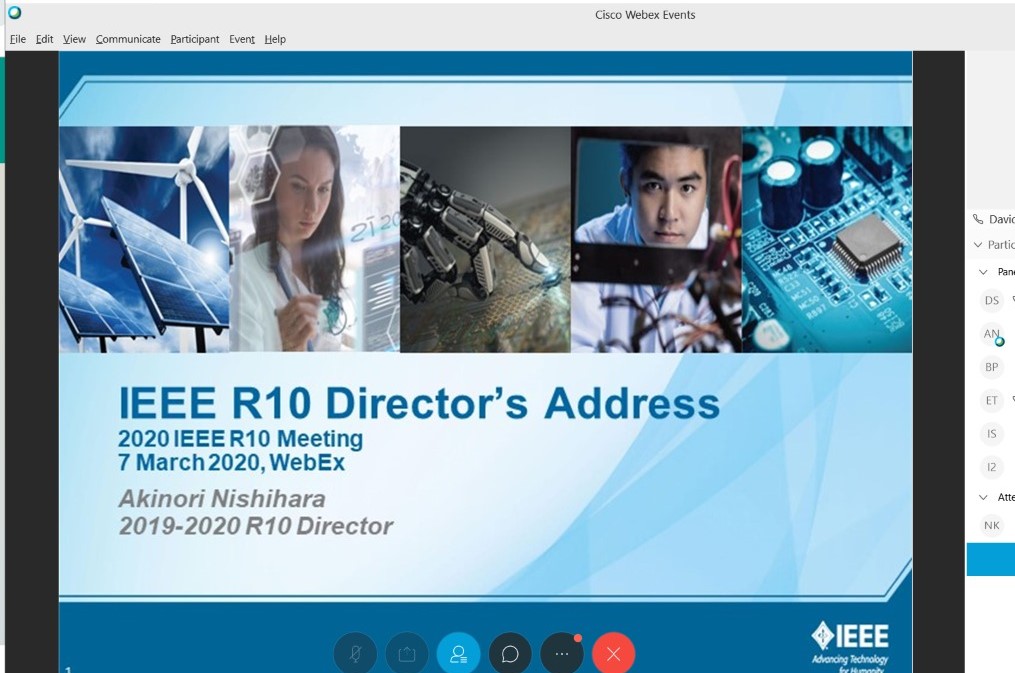The image size is (1015, 673).
Task: Click the Webex logo in the title bar
Action: (x=14, y=12)
